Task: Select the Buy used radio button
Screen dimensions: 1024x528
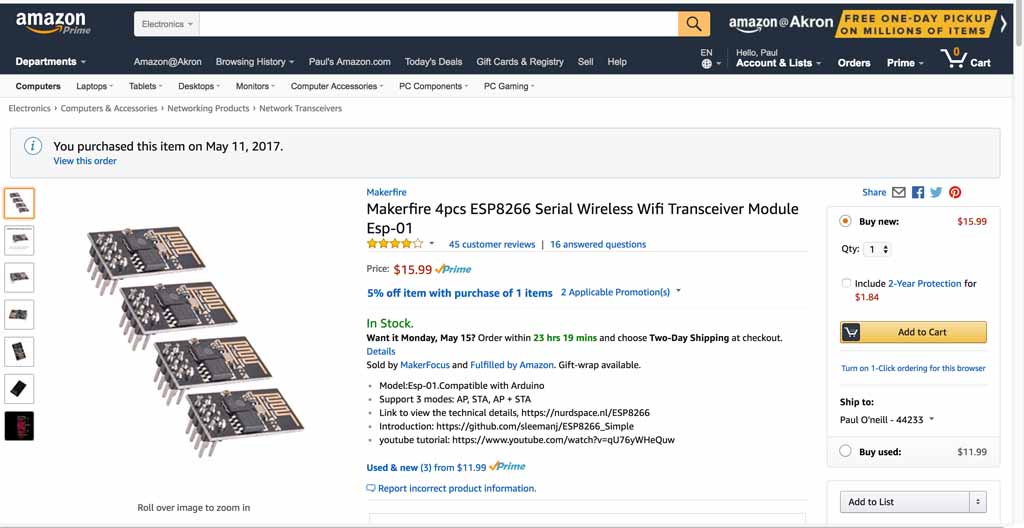Action: tap(846, 451)
